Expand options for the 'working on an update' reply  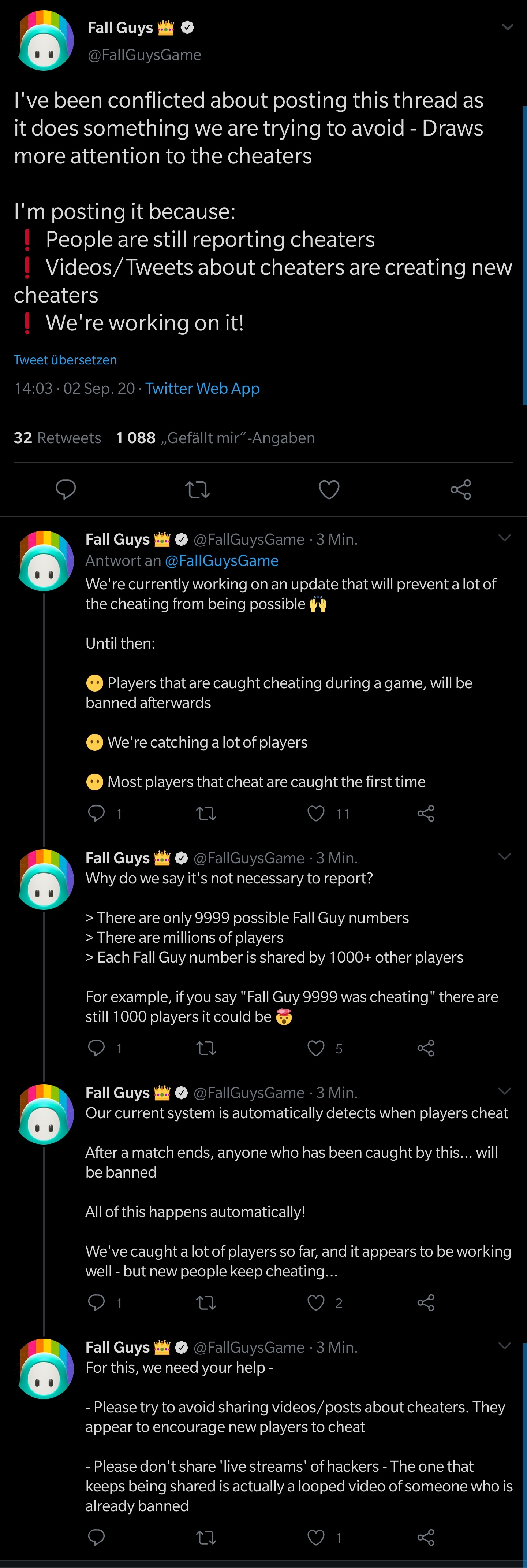pos(504,538)
